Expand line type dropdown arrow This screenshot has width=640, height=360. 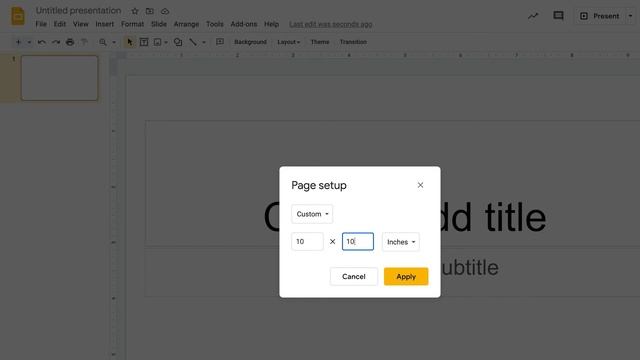point(204,42)
